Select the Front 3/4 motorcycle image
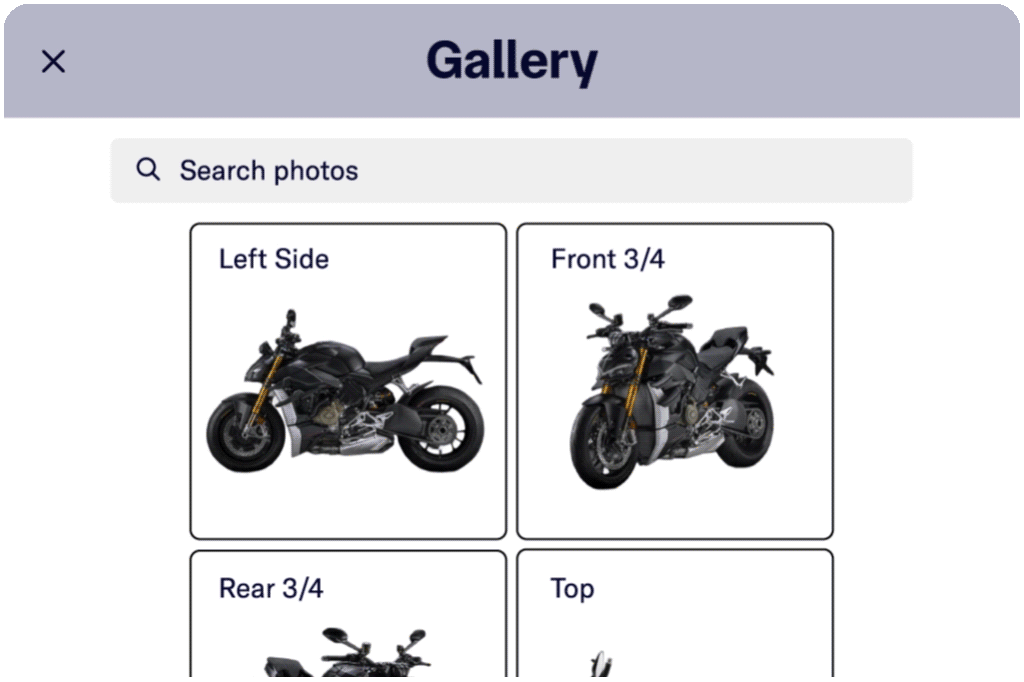This screenshot has width=1024, height=682. tap(673, 392)
